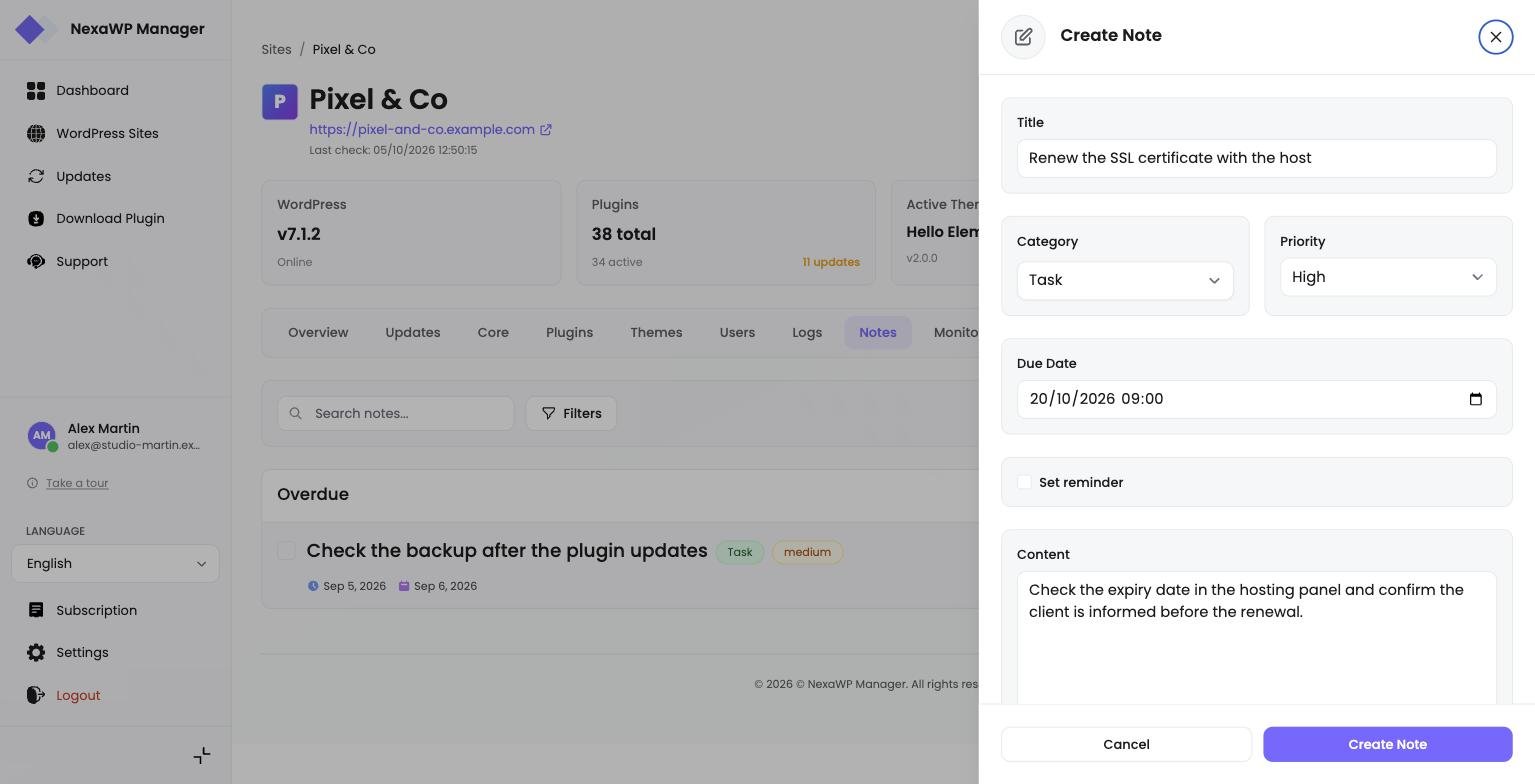Click the Create Note button
The image size is (1535, 784).
coord(1387,744)
